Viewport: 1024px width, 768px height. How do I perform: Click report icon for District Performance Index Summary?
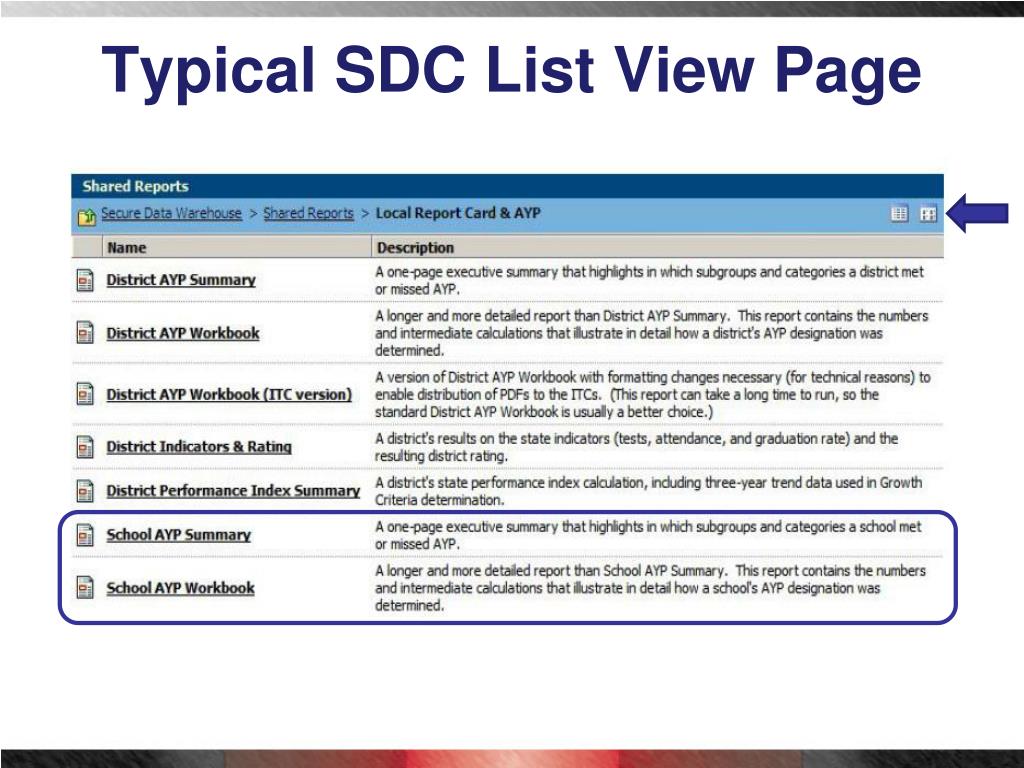click(85, 491)
